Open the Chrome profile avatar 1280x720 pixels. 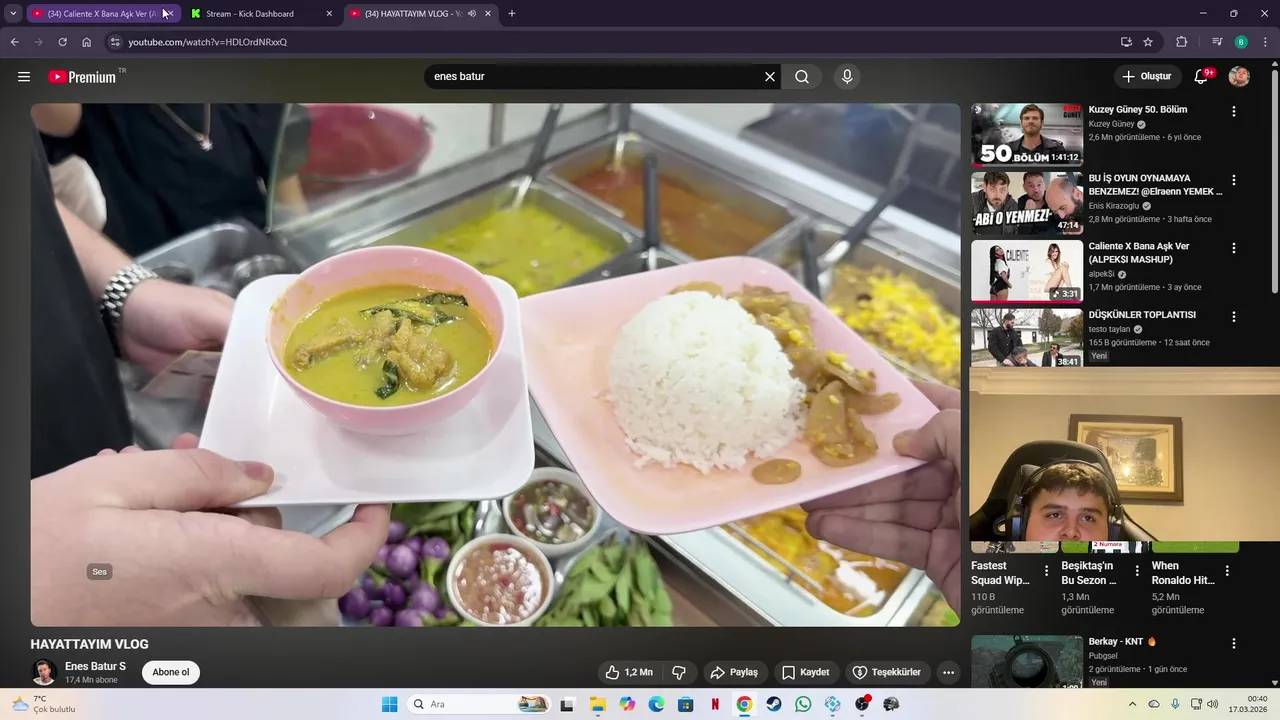(x=1241, y=42)
